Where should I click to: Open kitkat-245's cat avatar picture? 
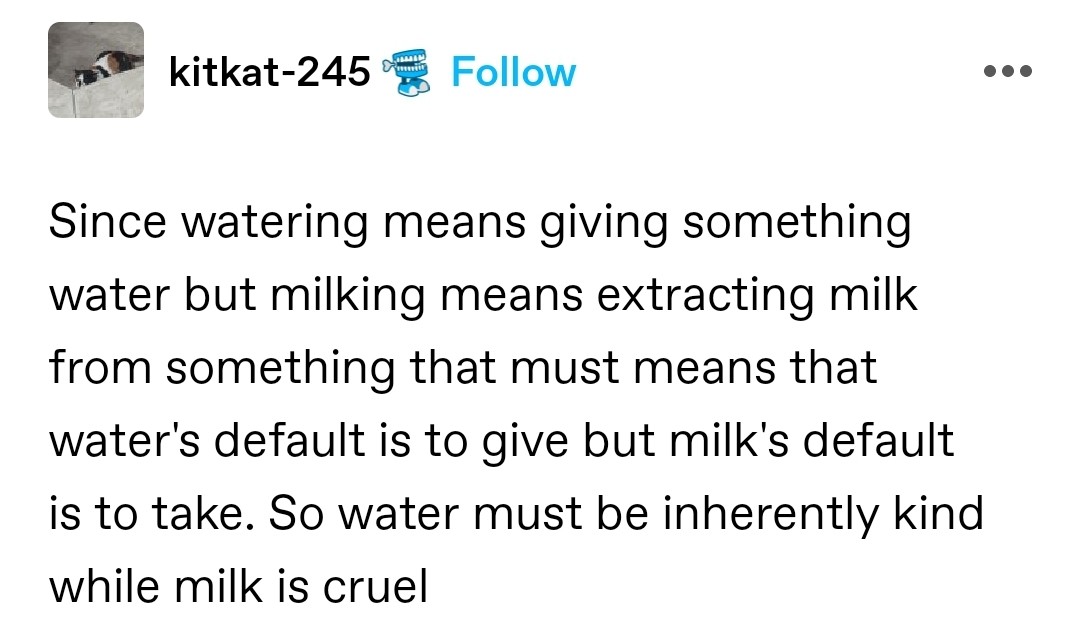click(96, 71)
